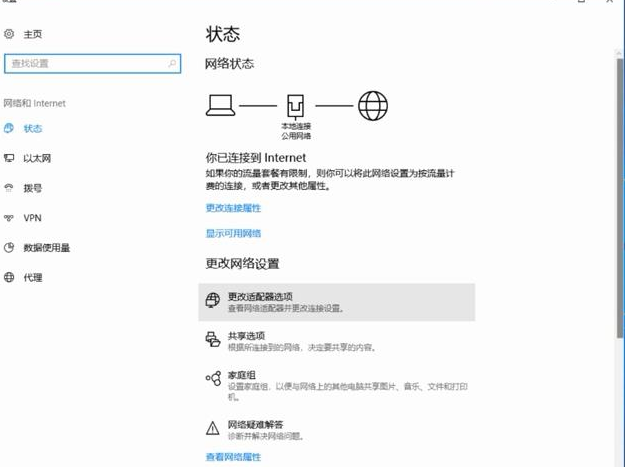Click the 本地连接 公用网络 label
Image resolution: width=625 pixels, height=467 pixels.
[x=296, y=131]
